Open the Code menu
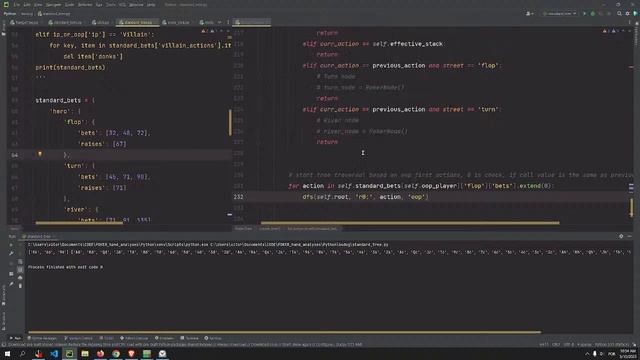This screenshot has height=360, width=640. tap(70, 4)
